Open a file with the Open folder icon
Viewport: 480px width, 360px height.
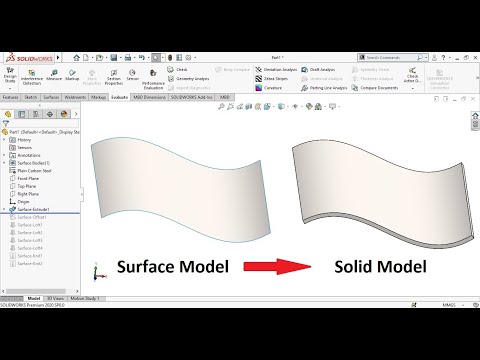(x=99, y=58)
